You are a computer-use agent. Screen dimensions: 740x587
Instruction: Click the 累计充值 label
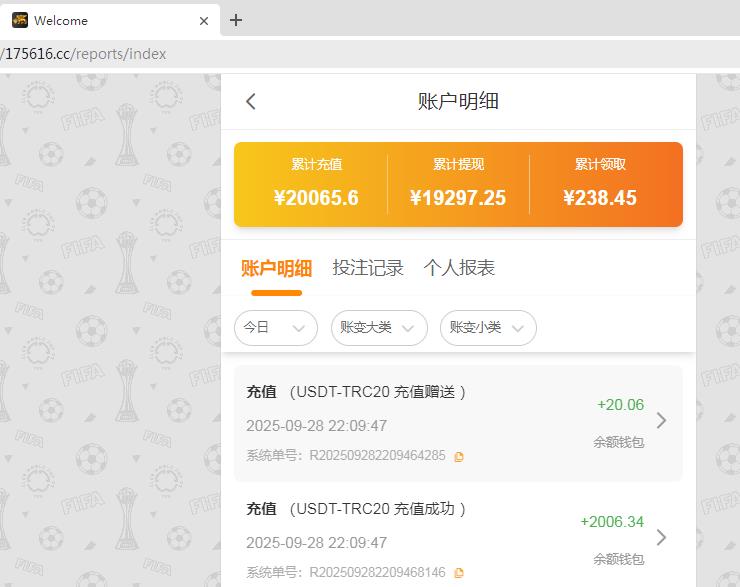click(x=316, y=164)
